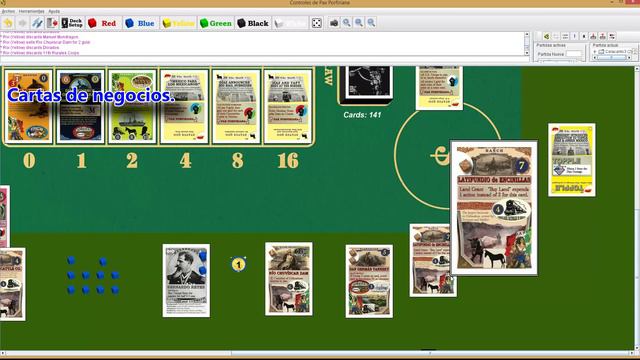640x360 pixels.
Task: Click the headline card beside the draw deck
Action: 439,88
